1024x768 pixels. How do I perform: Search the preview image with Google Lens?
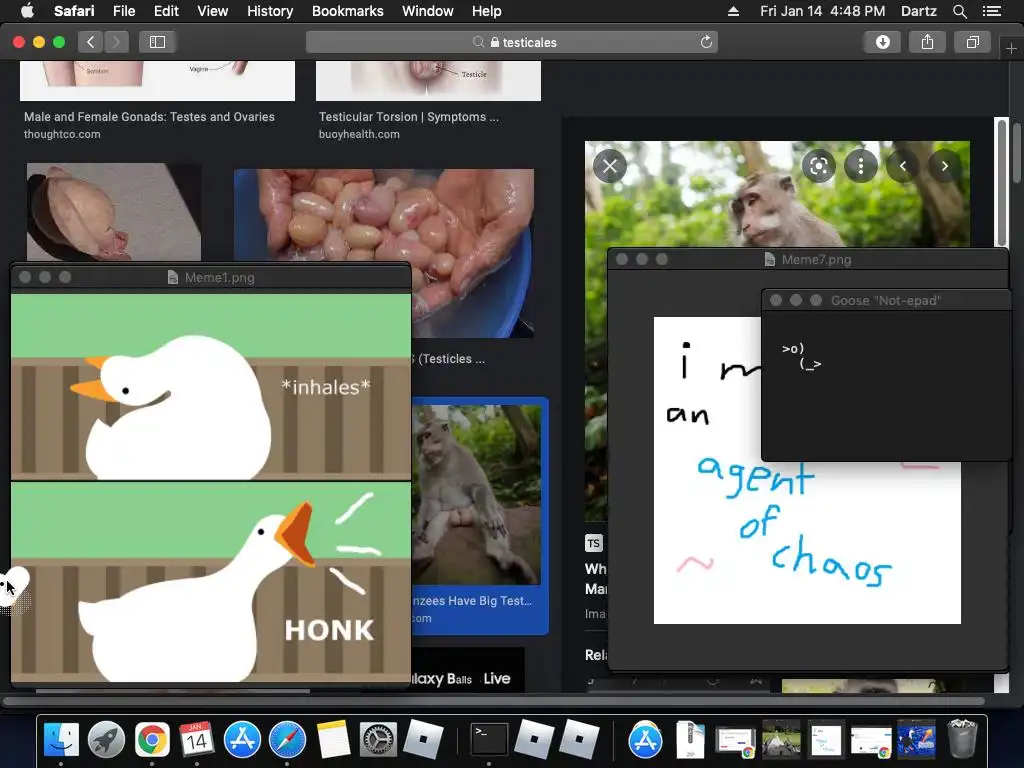pos(818,166)
